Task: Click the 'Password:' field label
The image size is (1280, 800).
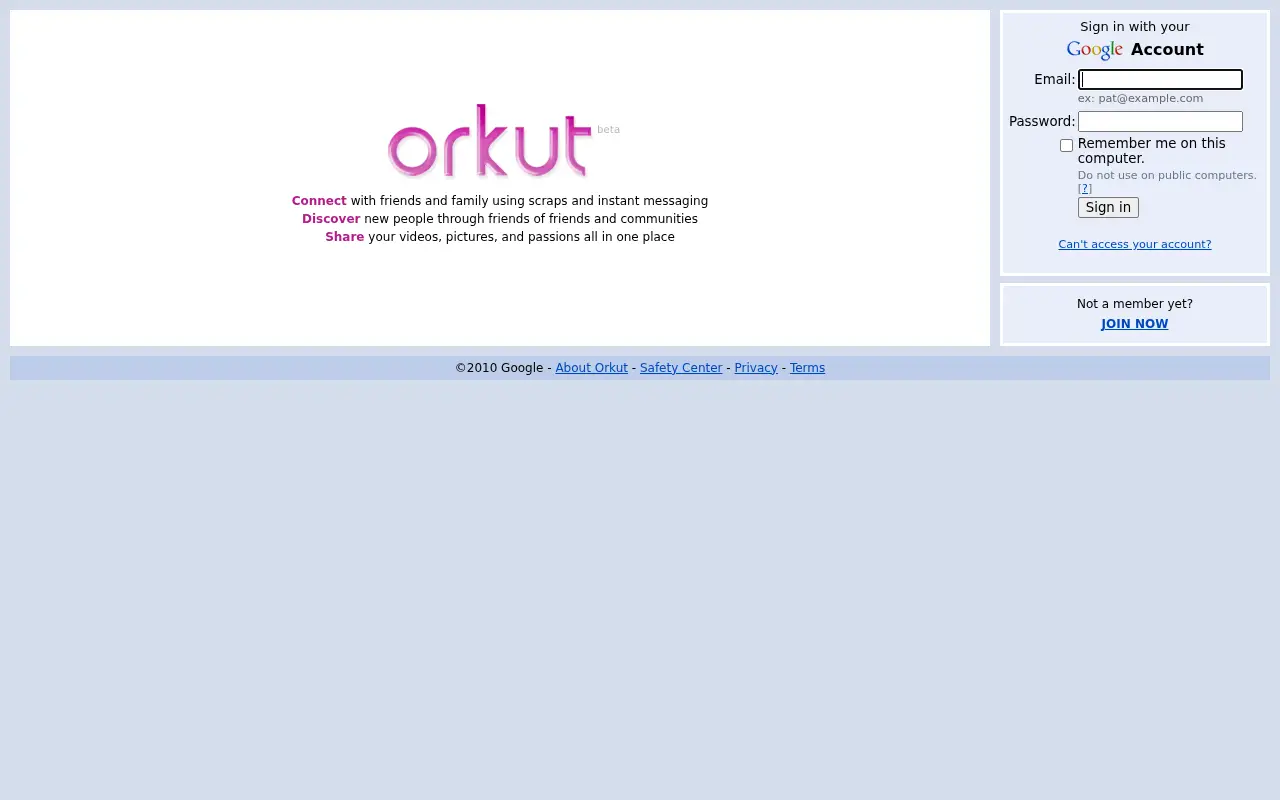Action: coord(1042,121)
